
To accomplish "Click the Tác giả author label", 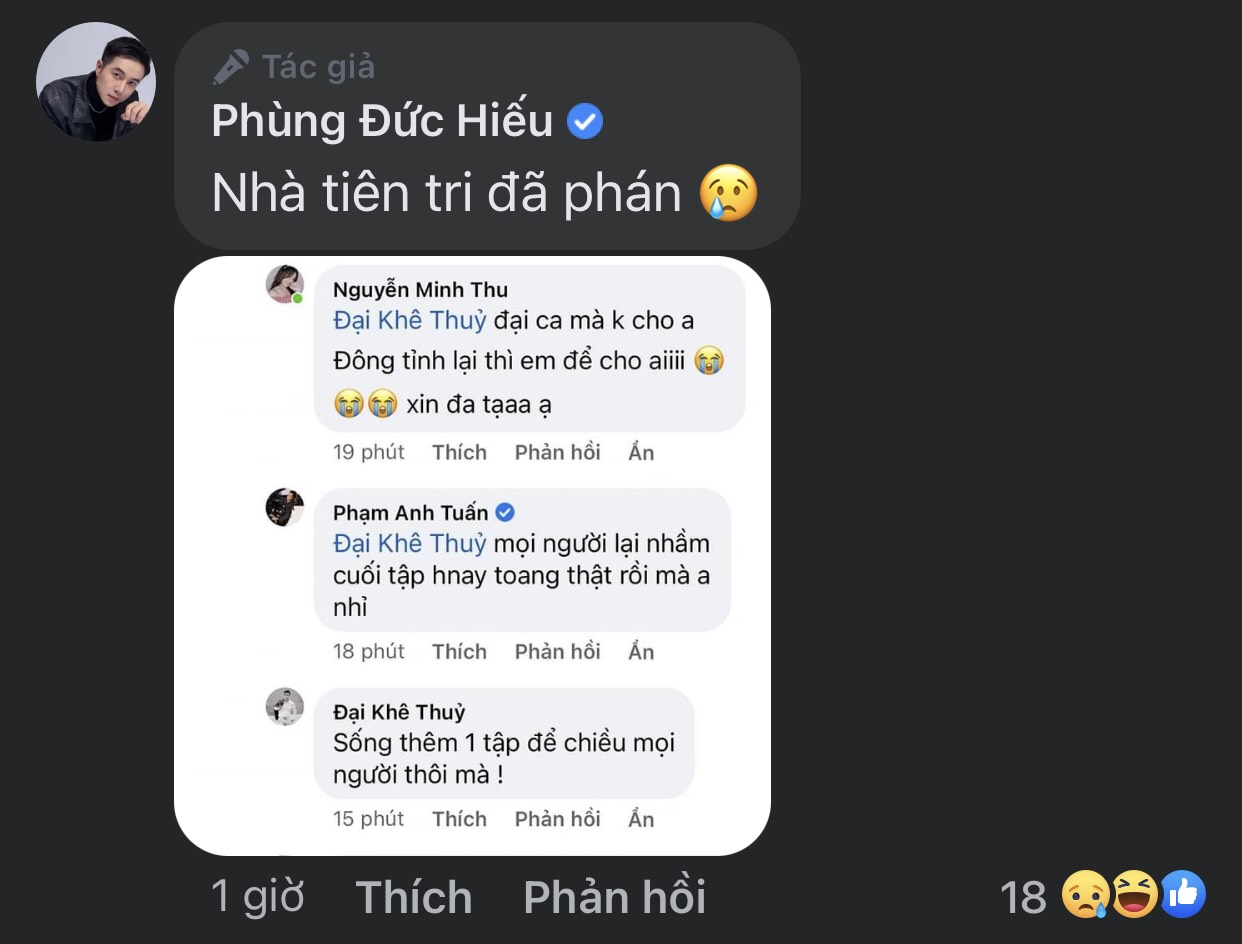I will pyautogui.click(x=318, y=67).
